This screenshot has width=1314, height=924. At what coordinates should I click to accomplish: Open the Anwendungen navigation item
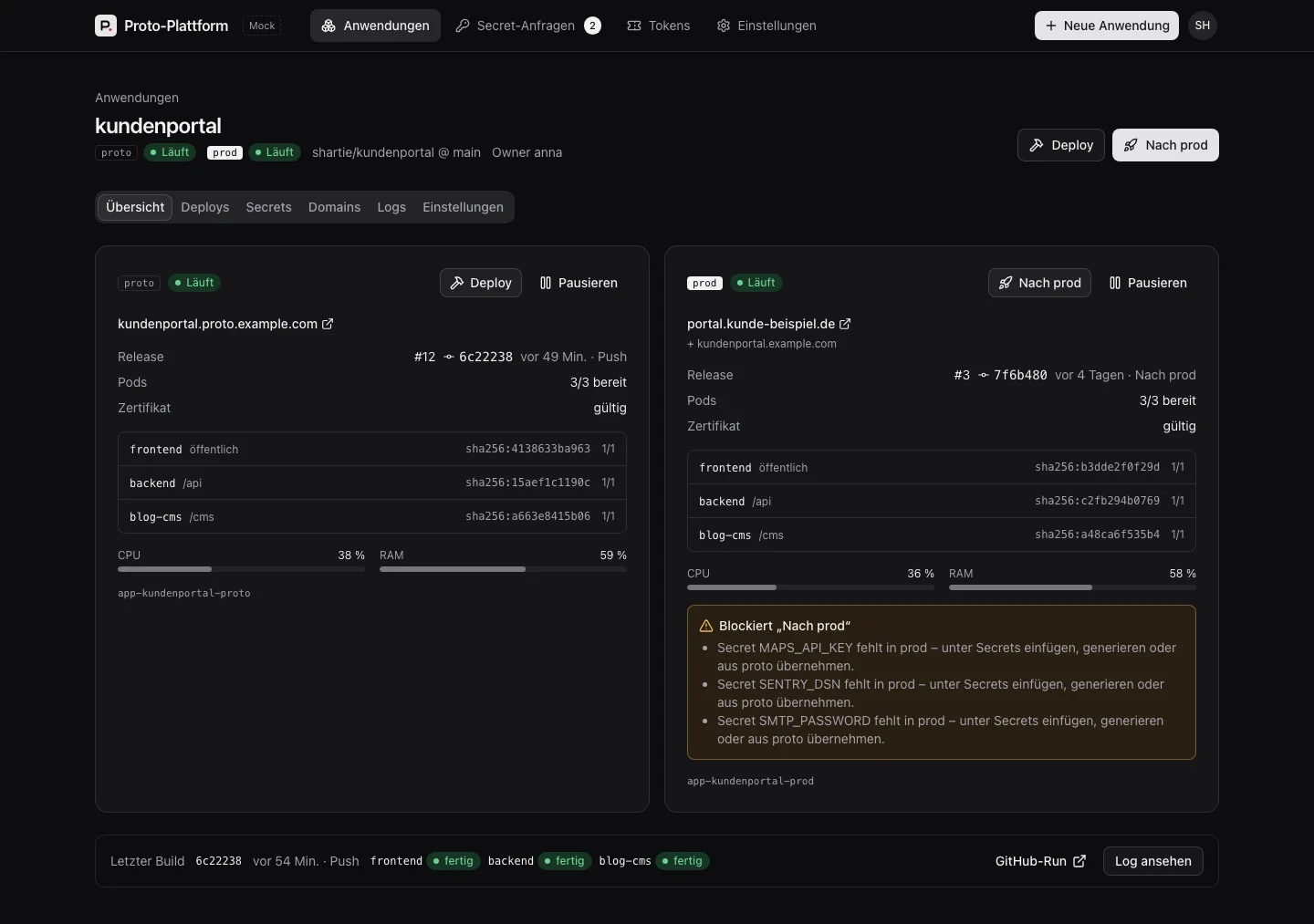tap(375, 26)
